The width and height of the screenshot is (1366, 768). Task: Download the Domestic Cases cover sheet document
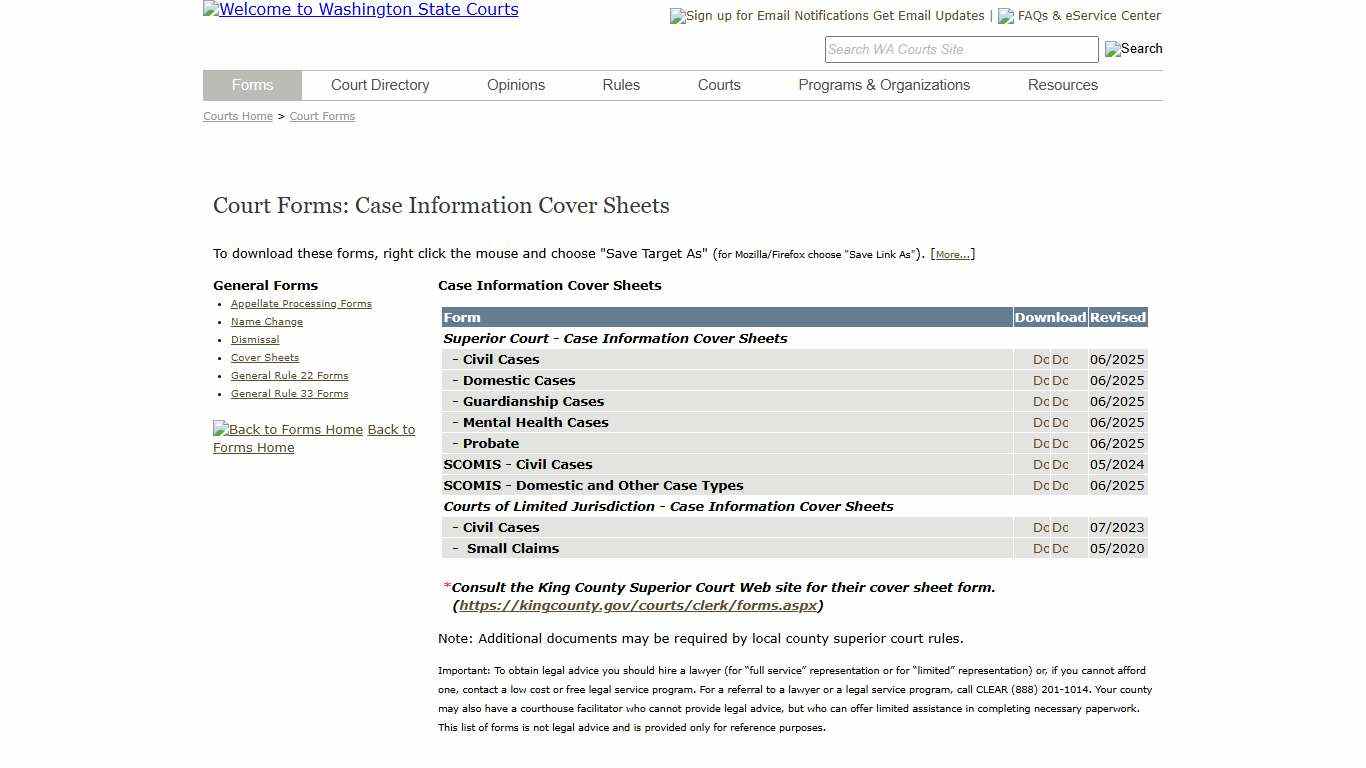(1040, 380)
